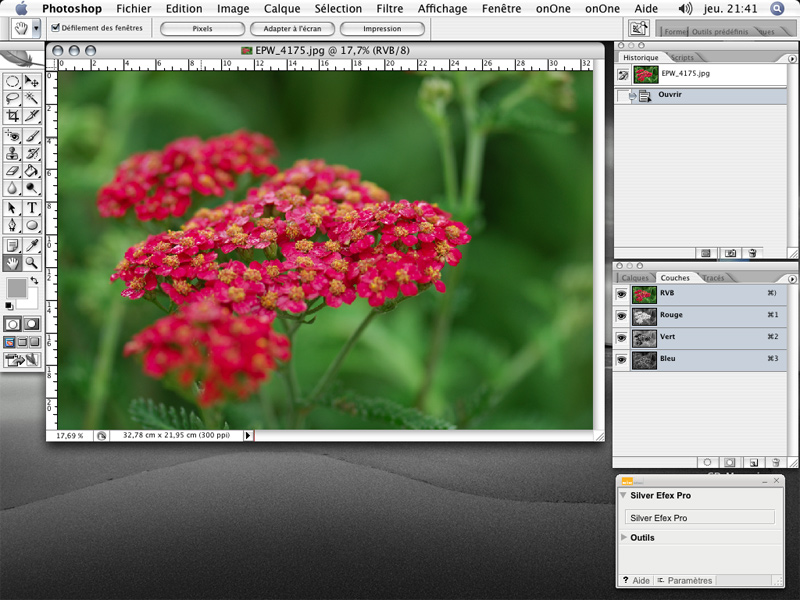This screenshot has height=600, width=800.
Task: Create a new snapshot in Historique panel
Action: coord(731,253)
